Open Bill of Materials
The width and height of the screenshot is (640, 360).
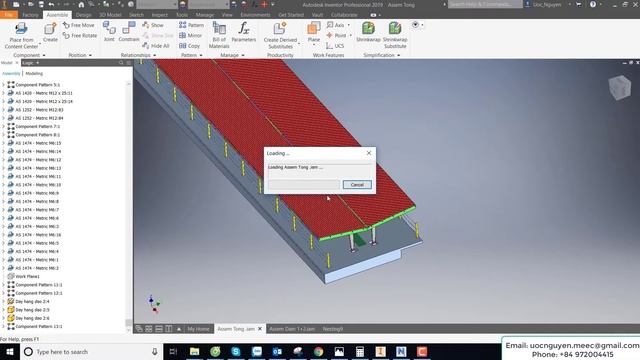[x=219, y=35]
